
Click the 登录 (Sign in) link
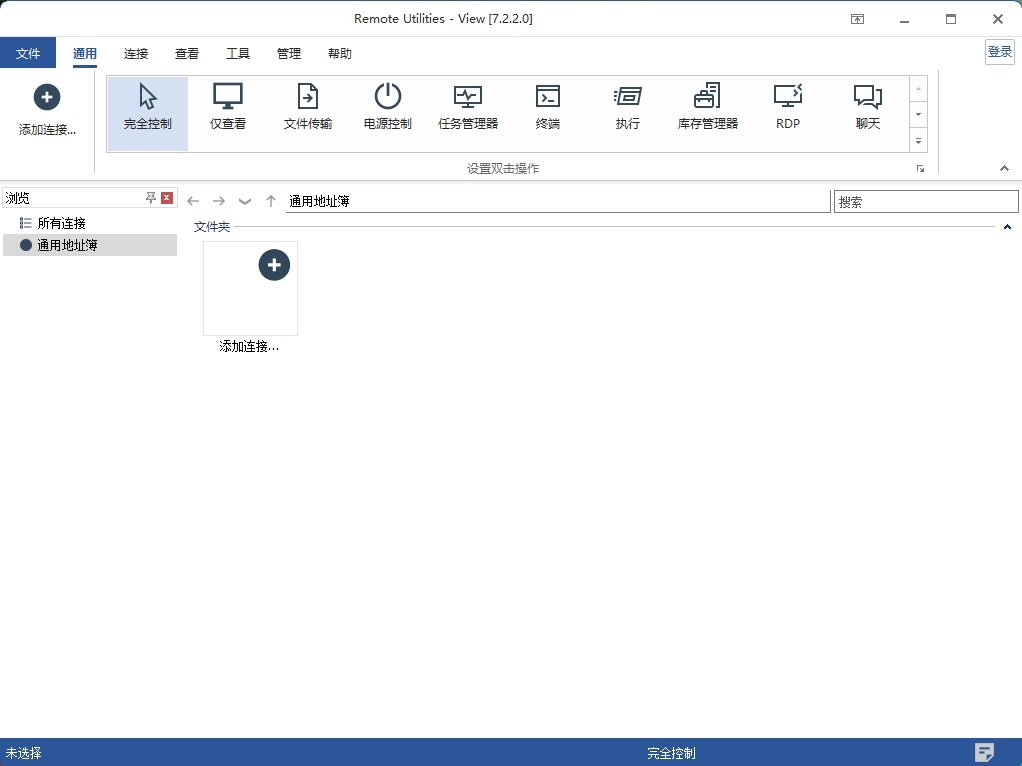point(999,51)
